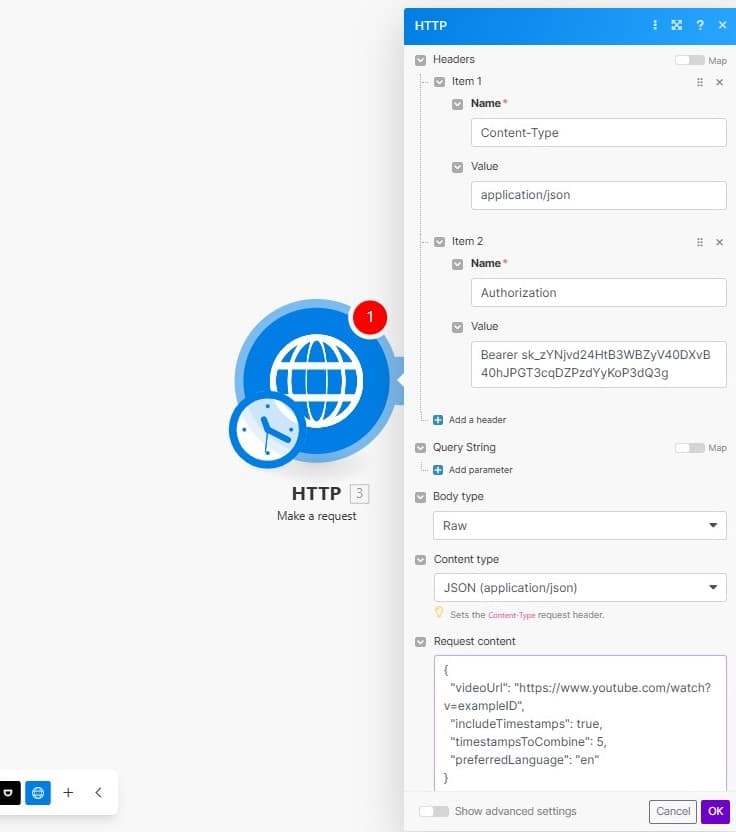Viewport: 736px width, 832px height.
Task: Grab the drag handle for Item 2
Action: [x=700, y=242]
